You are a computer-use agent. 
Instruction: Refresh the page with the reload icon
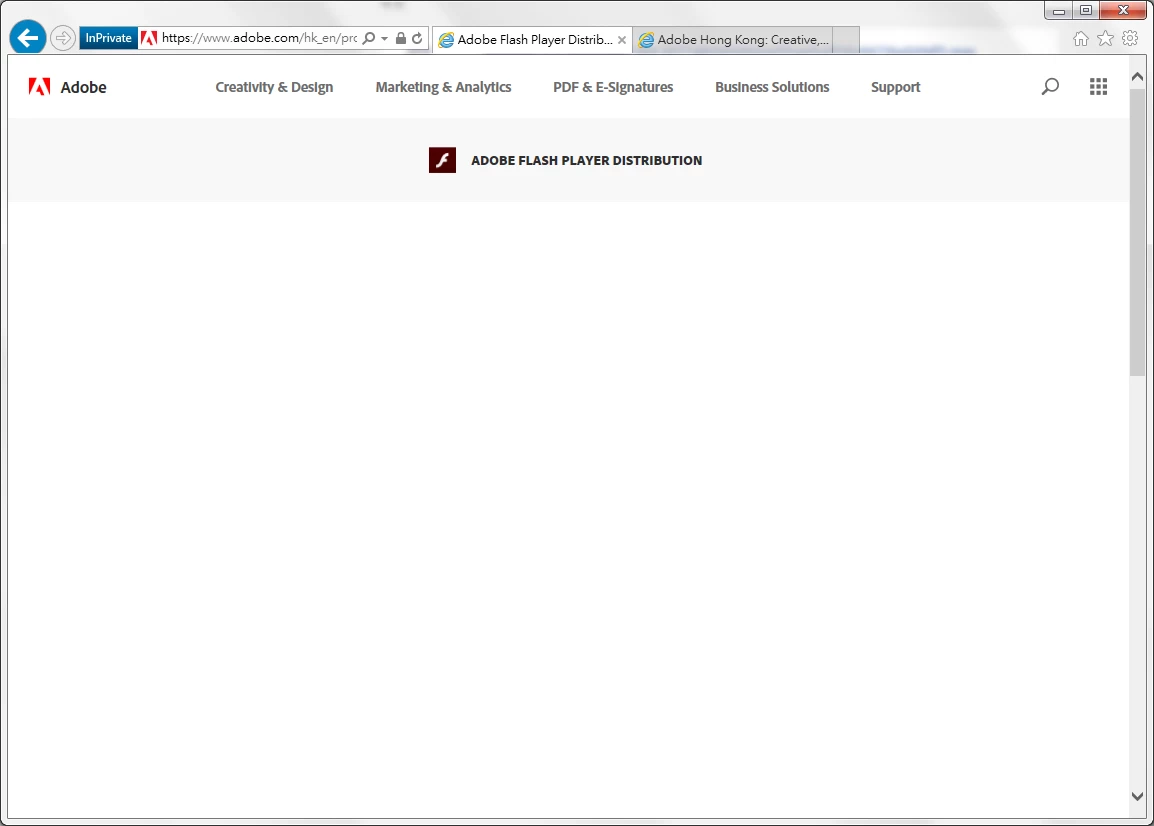[x=417, y=38]
